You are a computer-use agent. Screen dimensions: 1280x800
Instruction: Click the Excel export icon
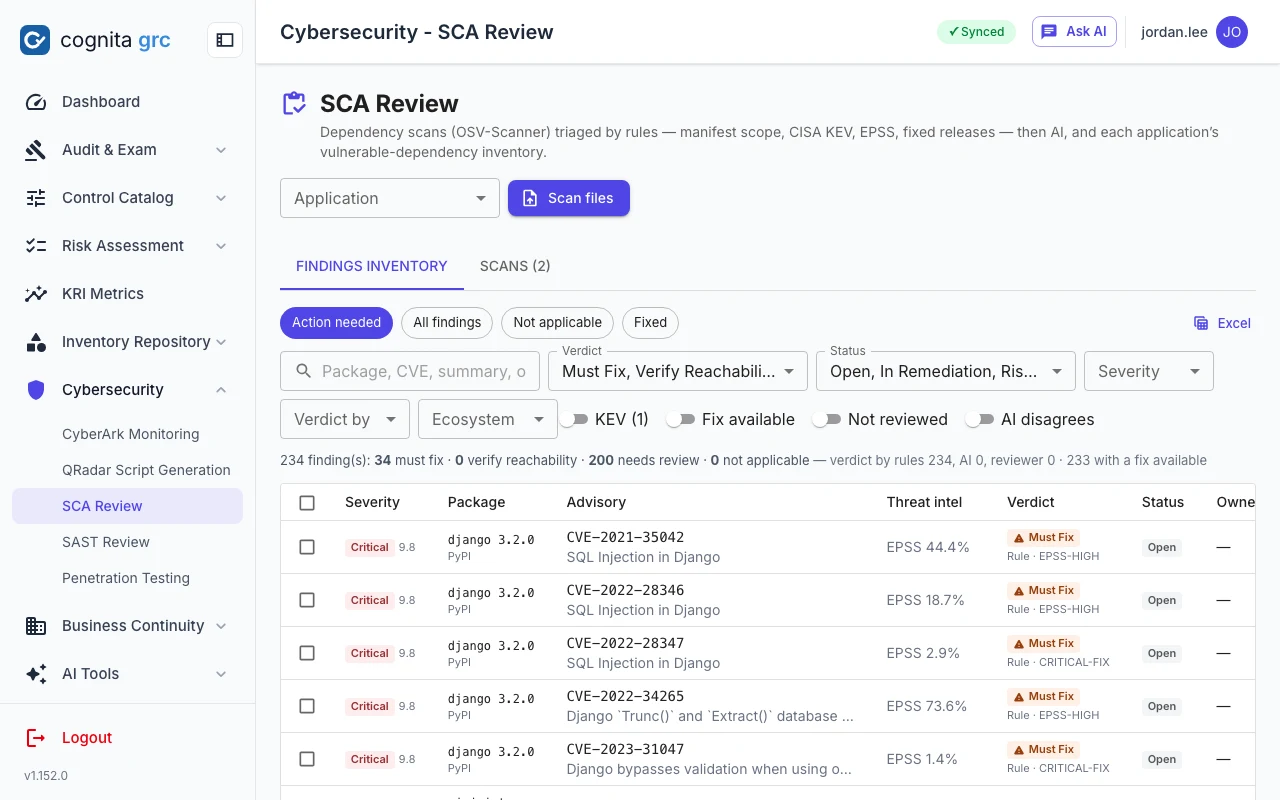point(1201,323)
